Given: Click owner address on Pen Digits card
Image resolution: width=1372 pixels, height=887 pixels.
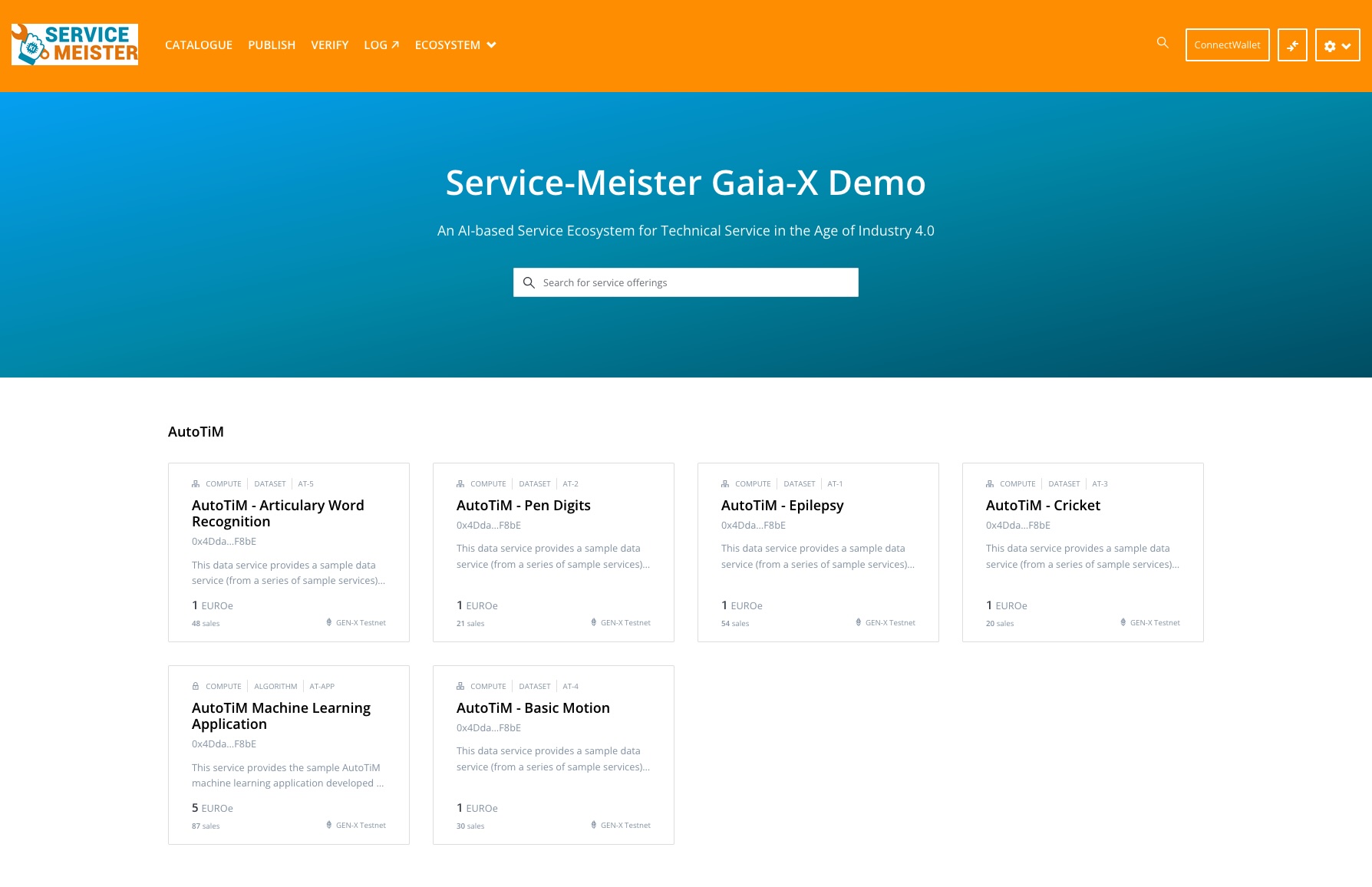Looking at the screenshot, I should click(x=489, y=526).
